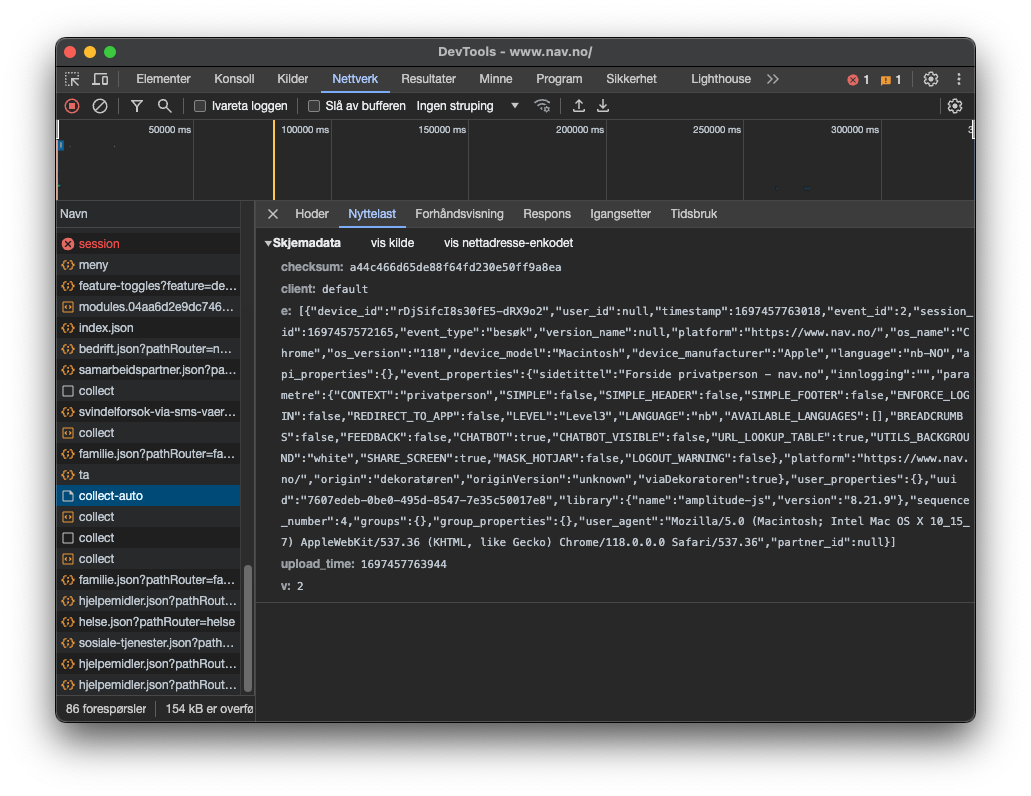Click the 86 forespørsler status entry

pyautogui.click(x=106, y=709)
